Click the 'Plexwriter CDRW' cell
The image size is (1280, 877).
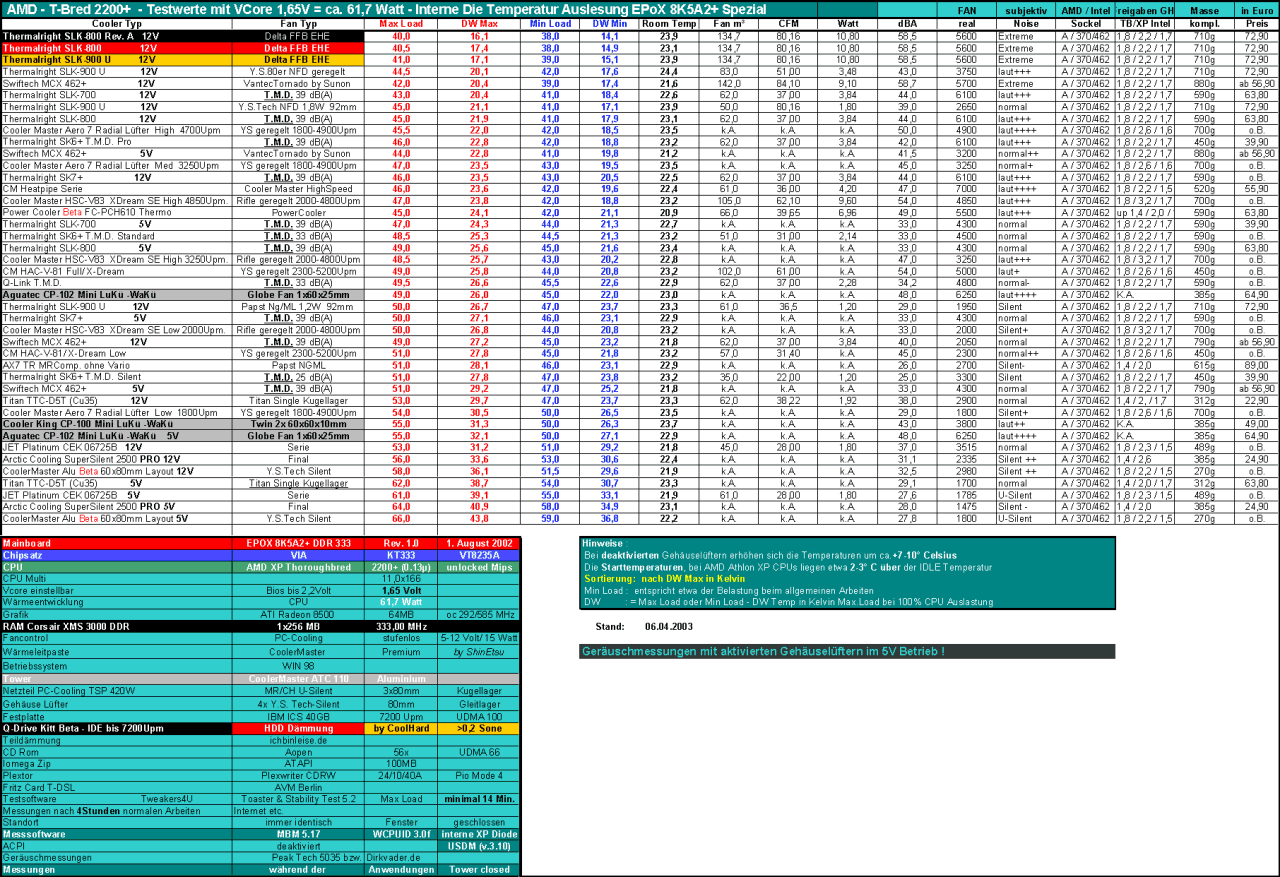(298, 775)
